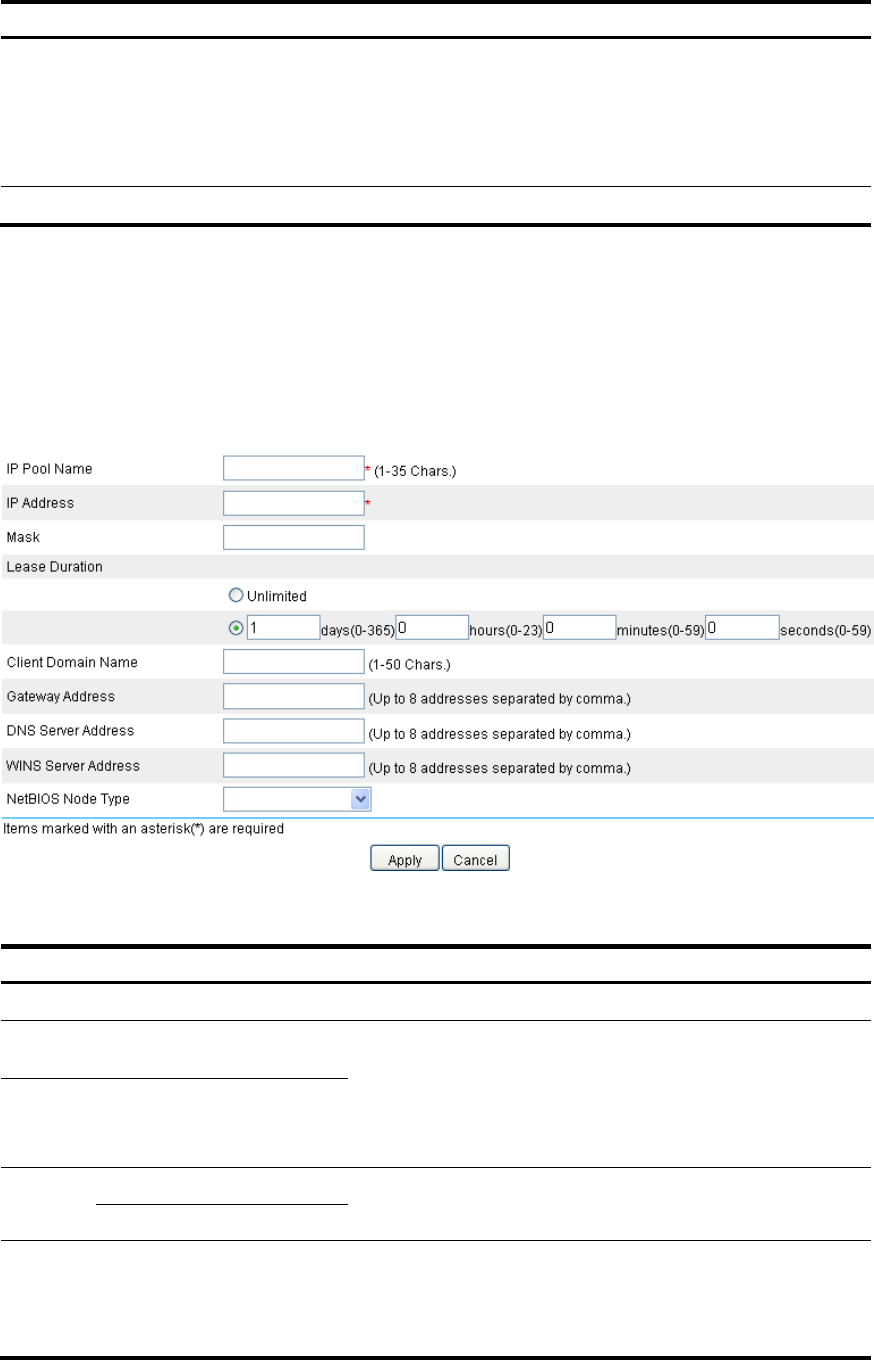Click the Cancel button

tap(476, 859)
